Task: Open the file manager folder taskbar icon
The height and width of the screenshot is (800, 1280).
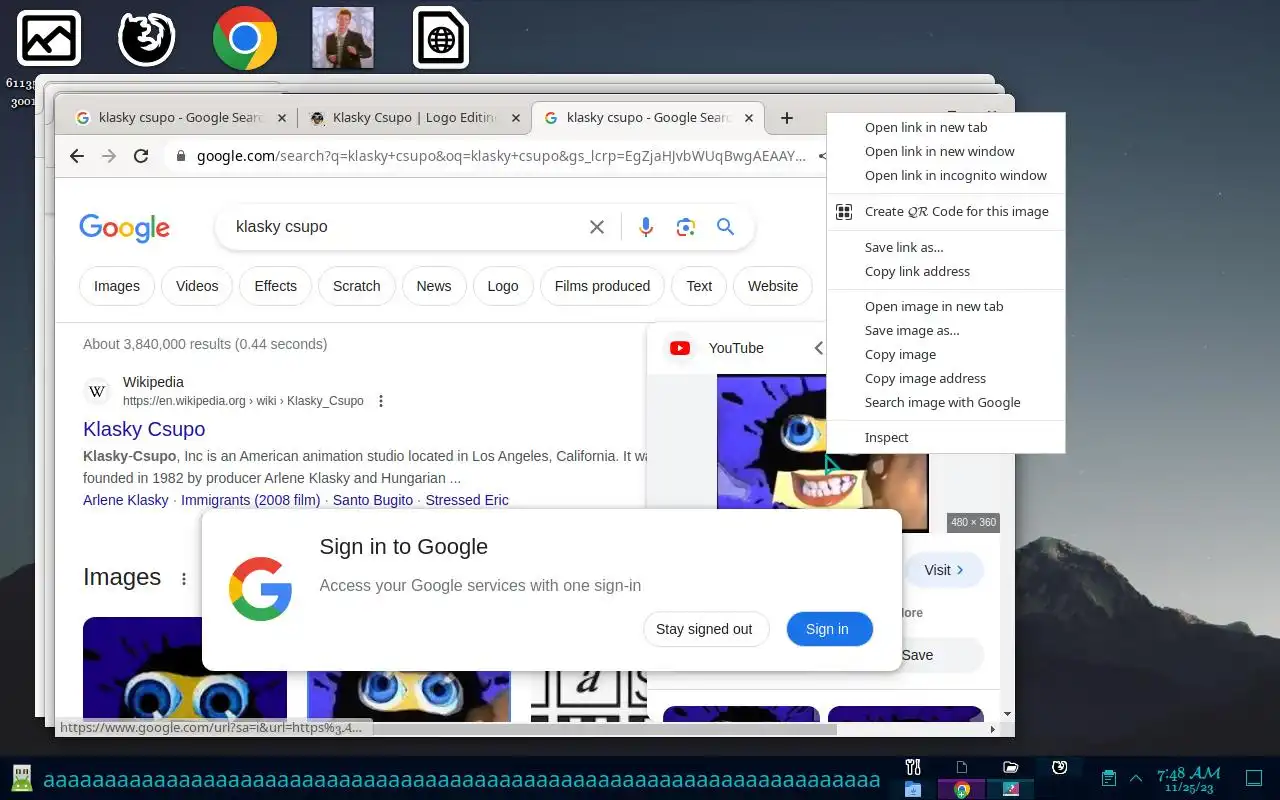Action: [x=1010, y=767]
